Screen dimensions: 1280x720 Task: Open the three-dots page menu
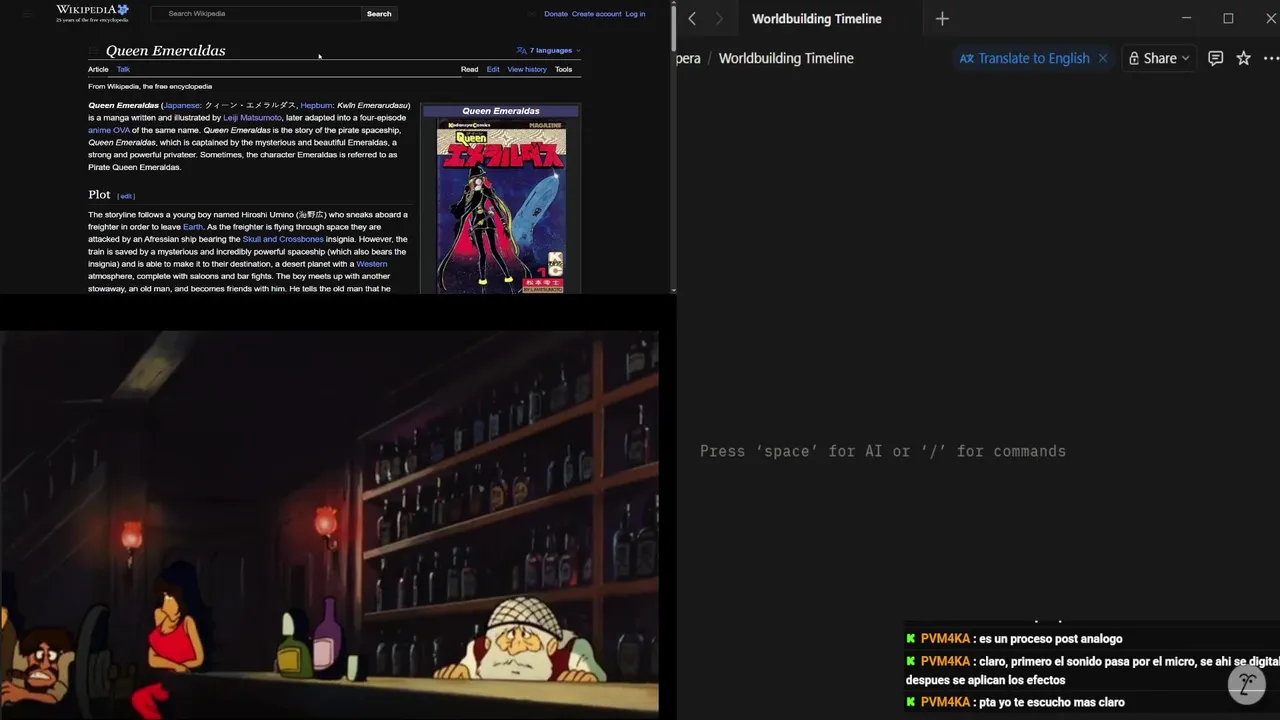click(x=1271, y=58)
